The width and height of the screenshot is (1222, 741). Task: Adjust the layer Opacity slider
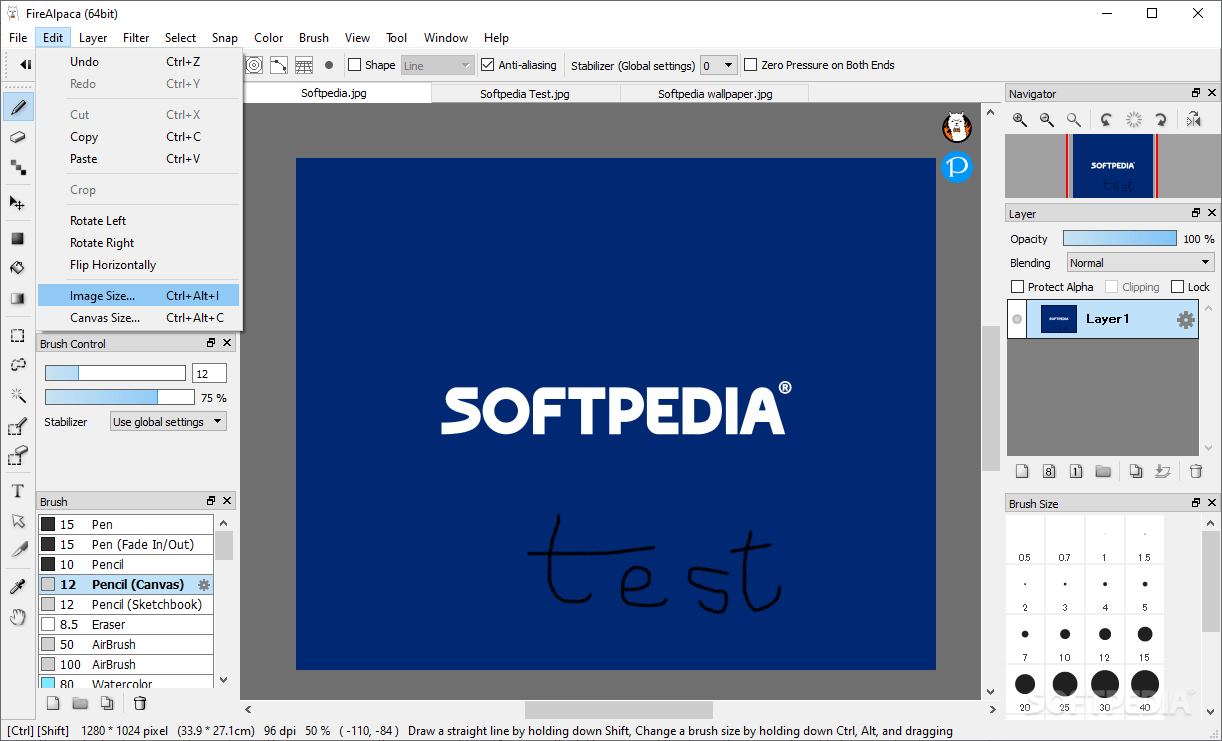pos(1119,238)
